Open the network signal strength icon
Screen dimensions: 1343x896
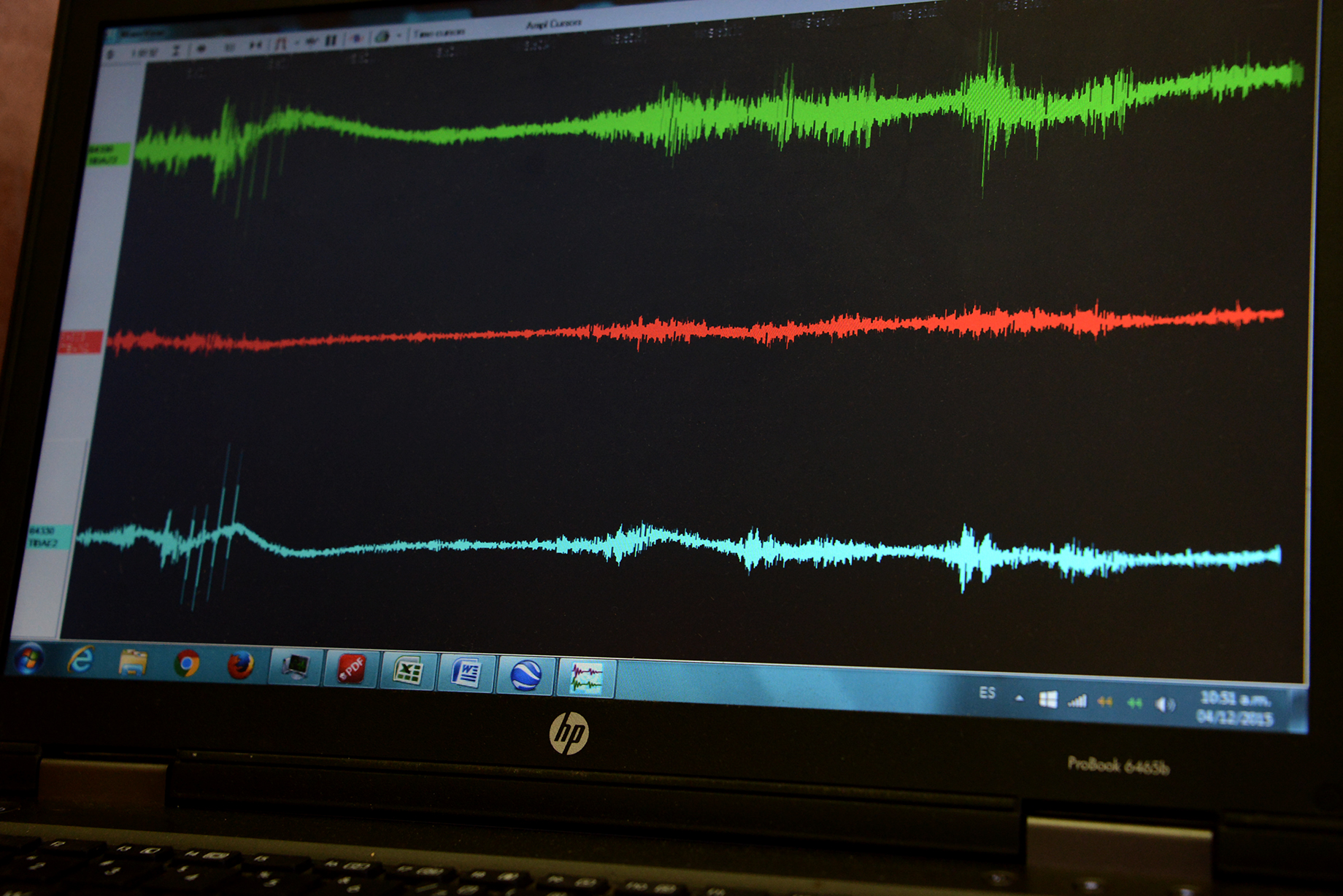coord(1077,702)
